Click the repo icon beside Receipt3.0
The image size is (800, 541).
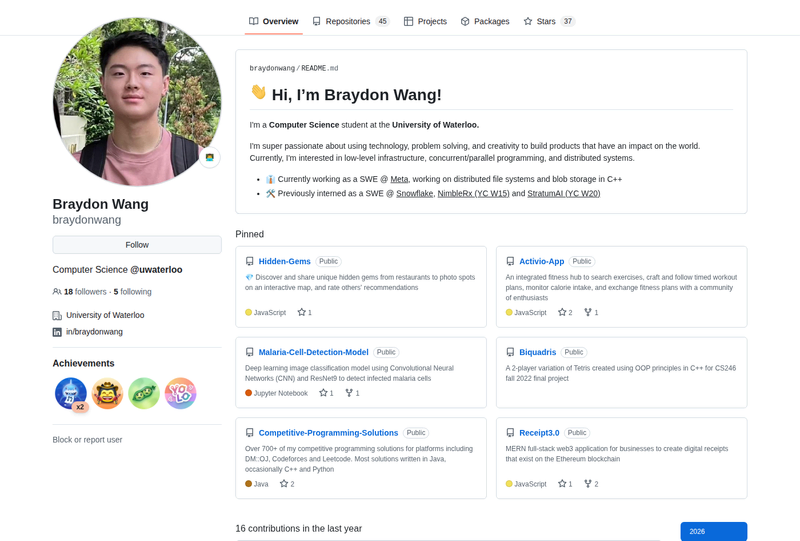coord(510,433)
